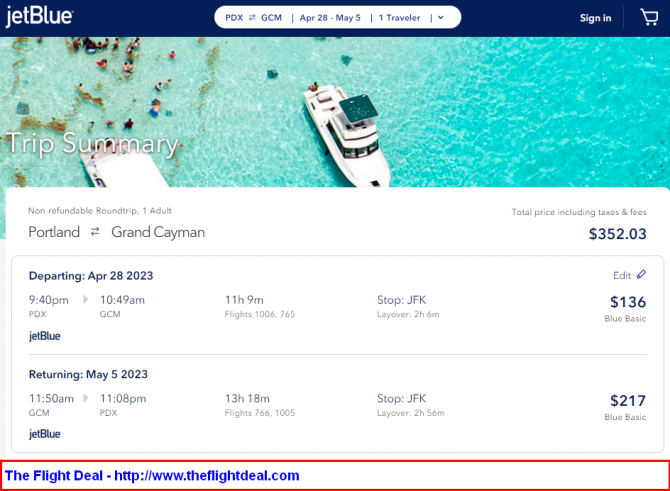The height and width of the screenshot is (491, 670).
Task: Click the Edit link for the trip
Action: tap(622, 275)
